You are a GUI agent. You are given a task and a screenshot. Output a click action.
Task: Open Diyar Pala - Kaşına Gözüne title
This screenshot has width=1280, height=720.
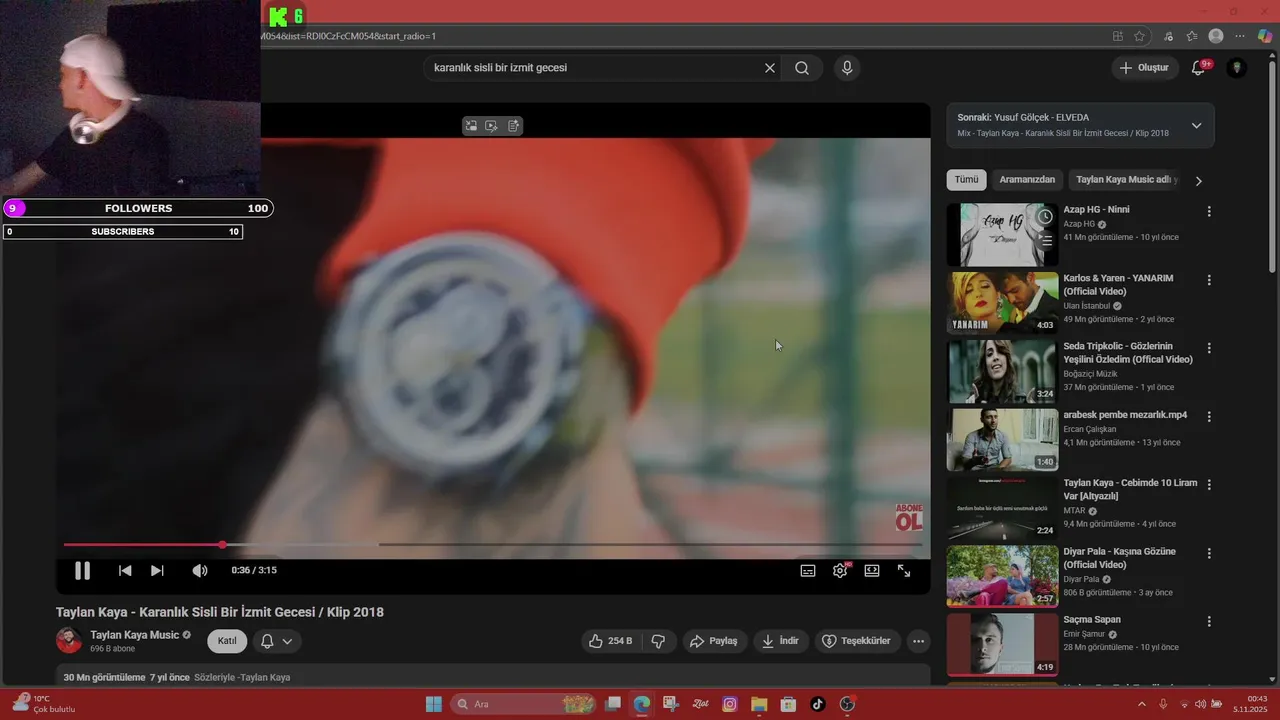click(1119, 558)
